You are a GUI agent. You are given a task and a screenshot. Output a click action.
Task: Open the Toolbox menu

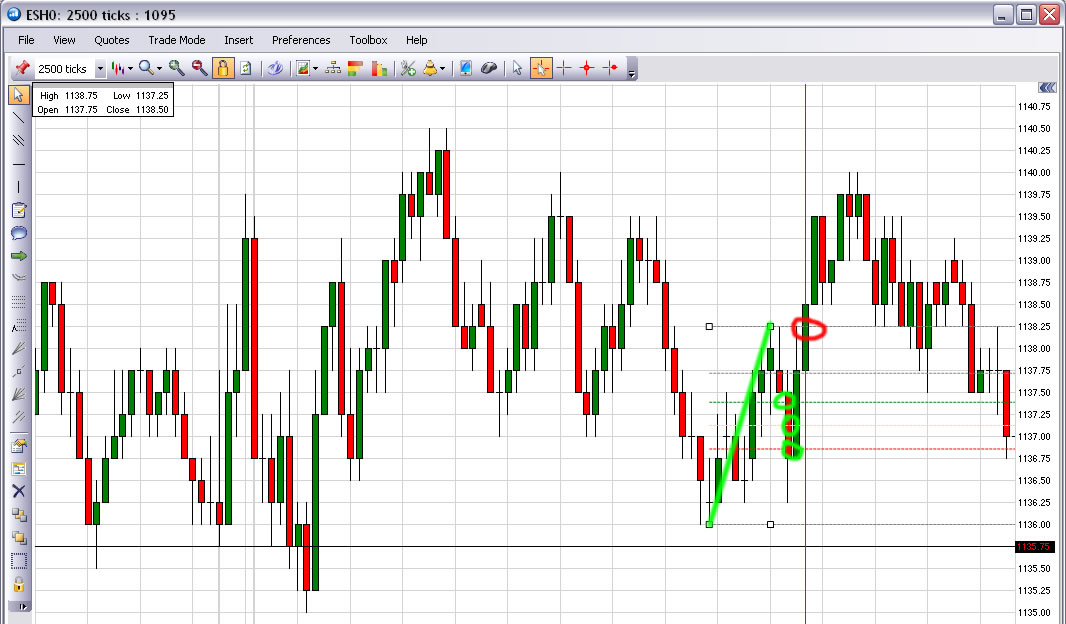pyautogui.click(x=368, y=40)
